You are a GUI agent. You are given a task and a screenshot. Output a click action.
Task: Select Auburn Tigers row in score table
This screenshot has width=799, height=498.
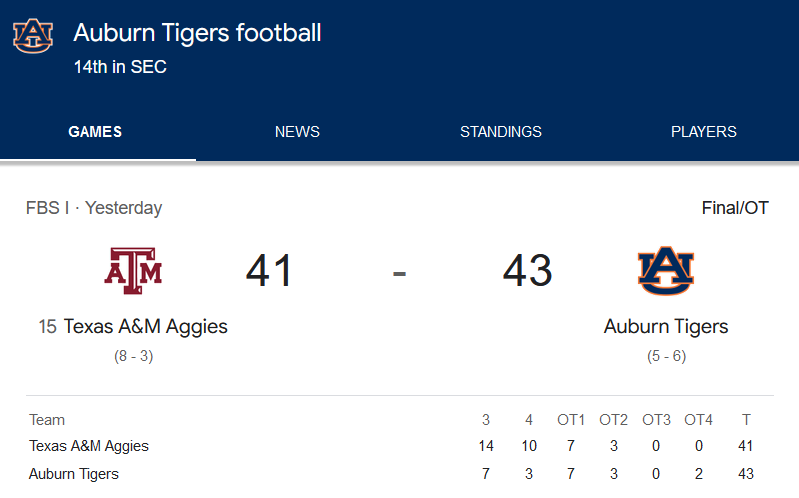point(74,474)
